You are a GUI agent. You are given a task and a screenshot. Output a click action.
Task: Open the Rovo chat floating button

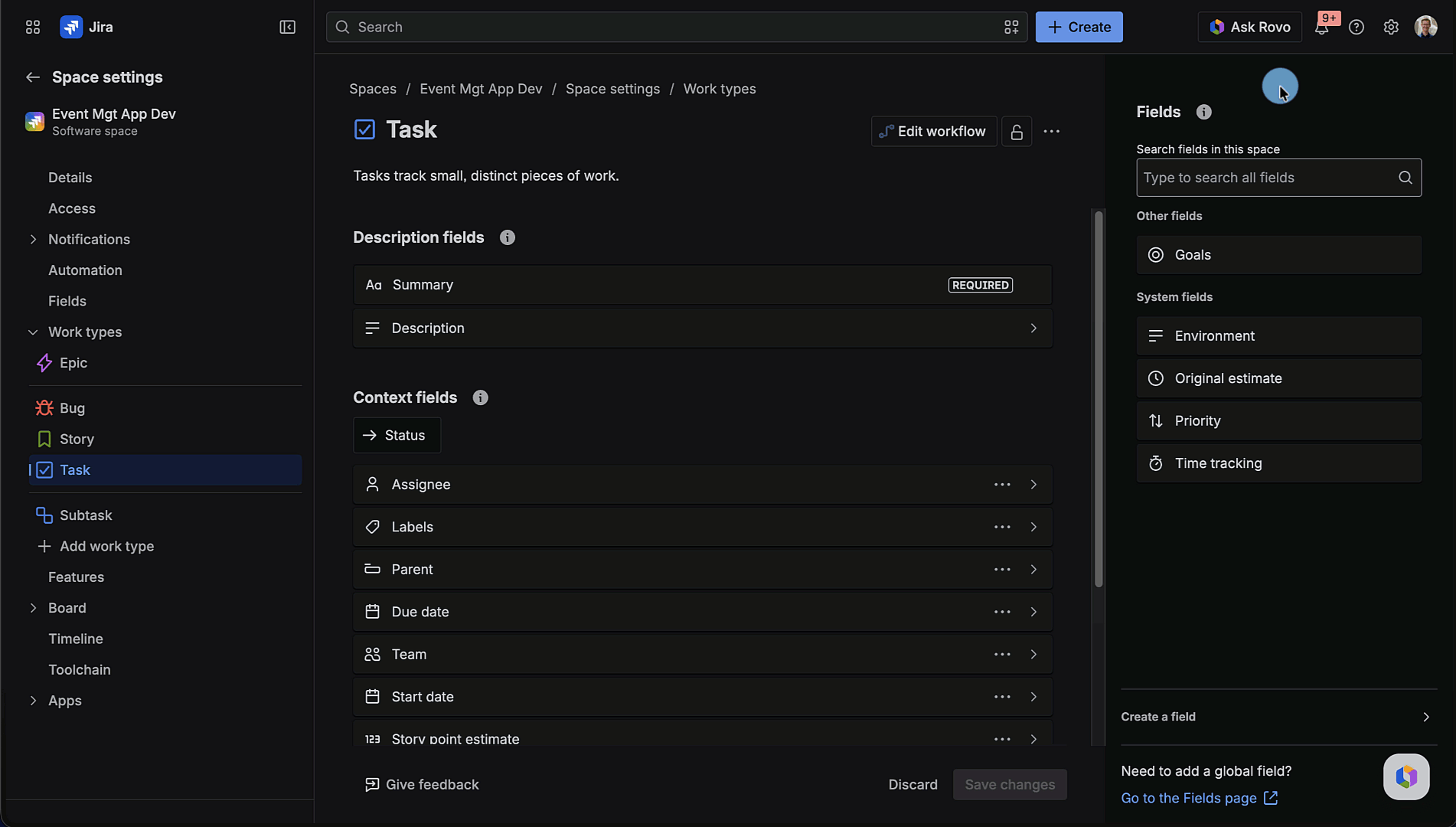pos(1406,776)
